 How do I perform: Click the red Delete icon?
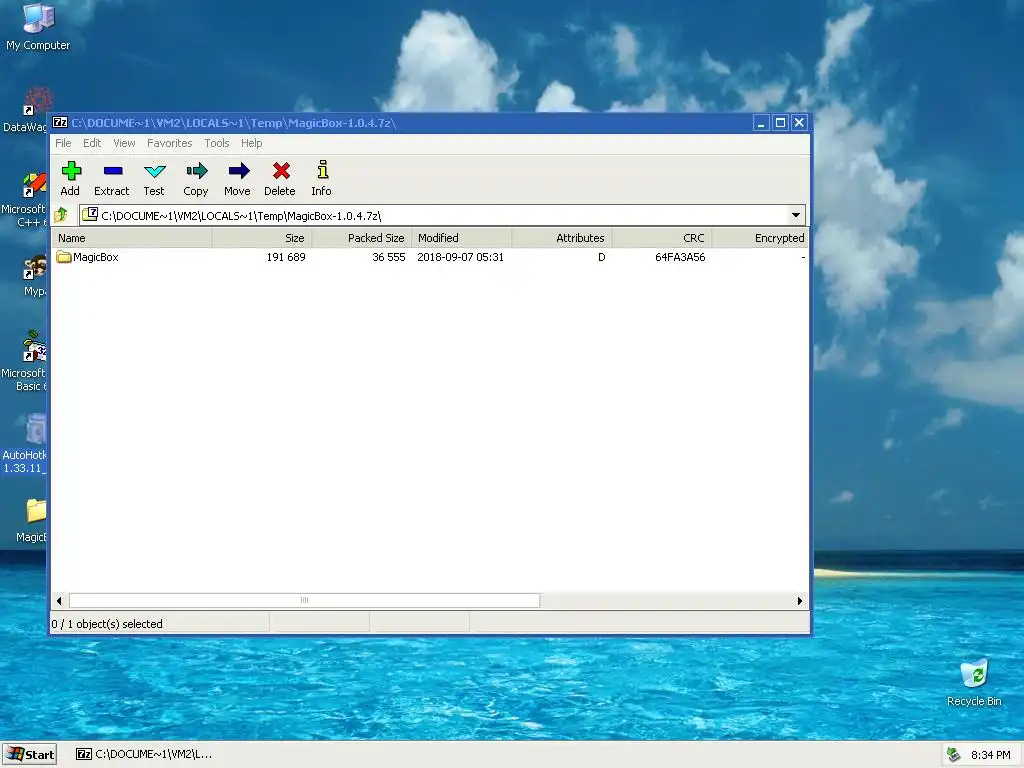coord(281,171)
